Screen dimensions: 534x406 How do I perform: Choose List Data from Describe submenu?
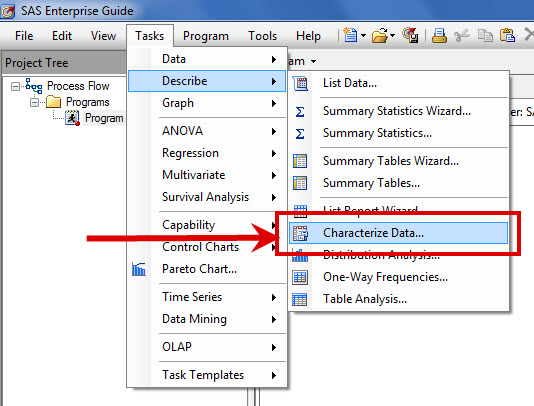coord(398,83)
